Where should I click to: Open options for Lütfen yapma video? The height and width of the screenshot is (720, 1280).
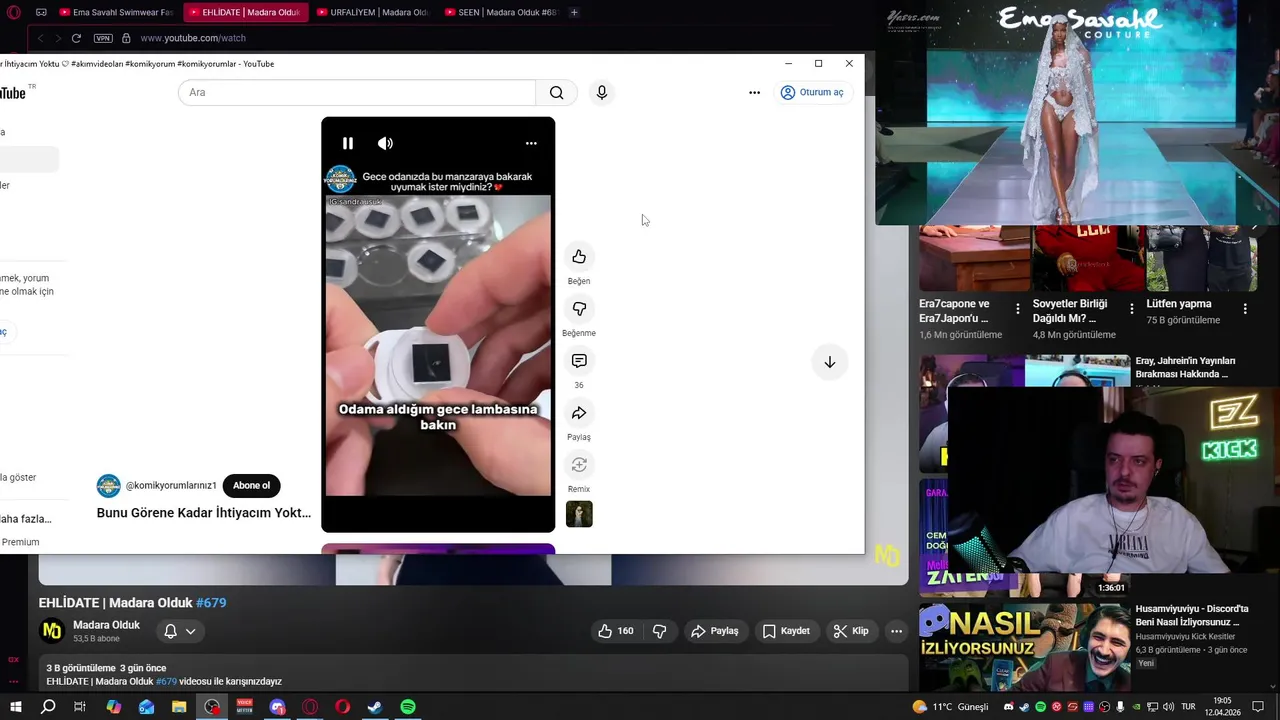point(1245,309)
